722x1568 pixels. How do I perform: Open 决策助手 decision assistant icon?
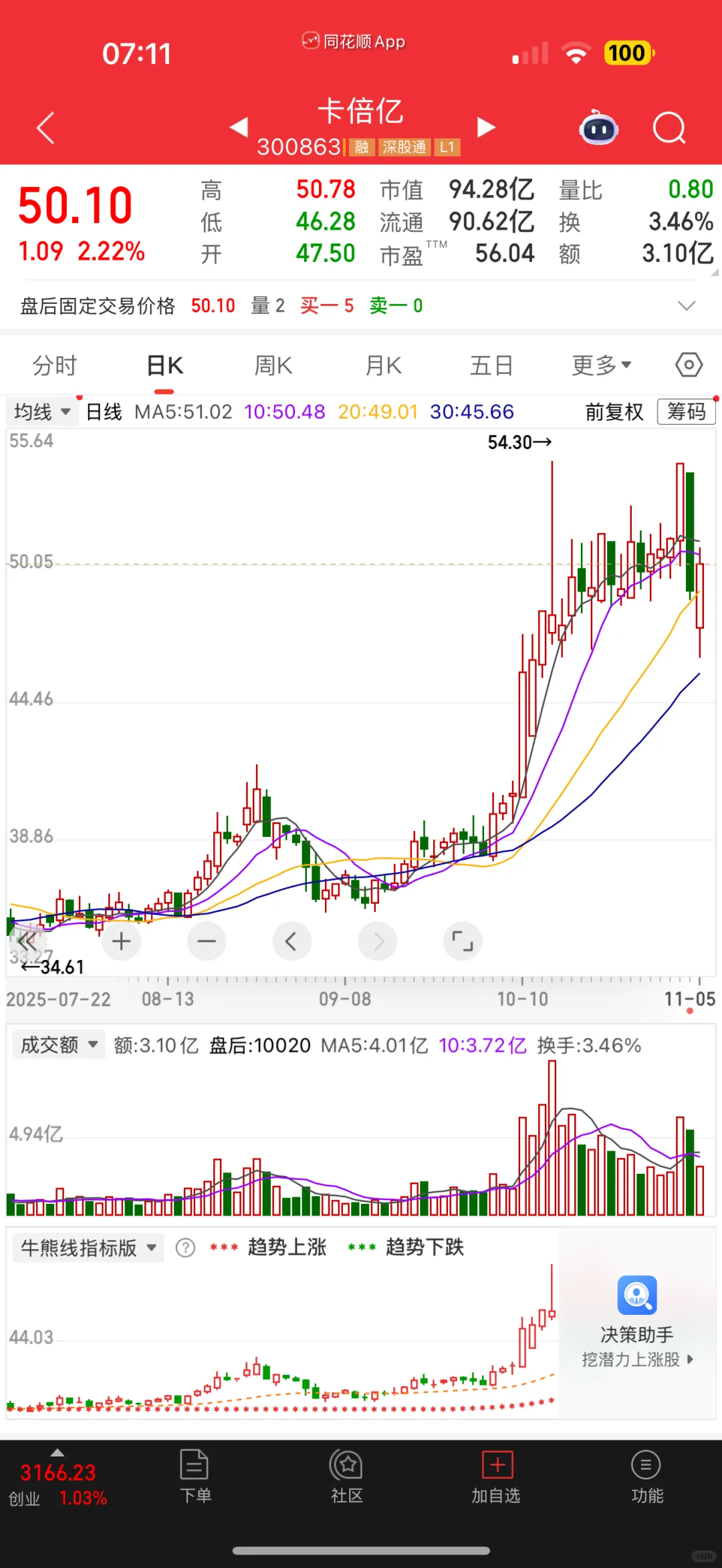coord(637,1295)
